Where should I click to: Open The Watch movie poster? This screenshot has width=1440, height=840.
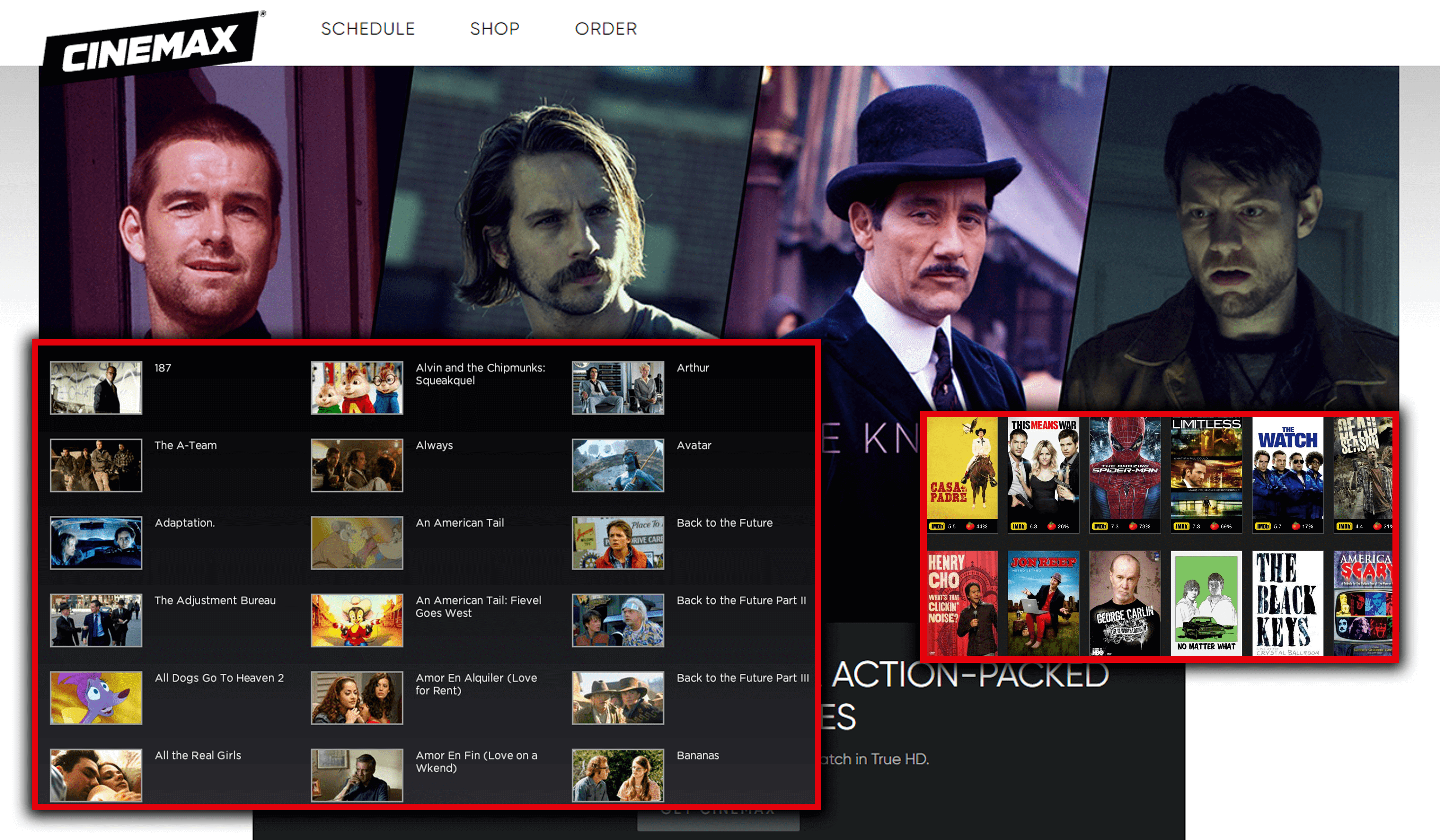pos(1288,468)
